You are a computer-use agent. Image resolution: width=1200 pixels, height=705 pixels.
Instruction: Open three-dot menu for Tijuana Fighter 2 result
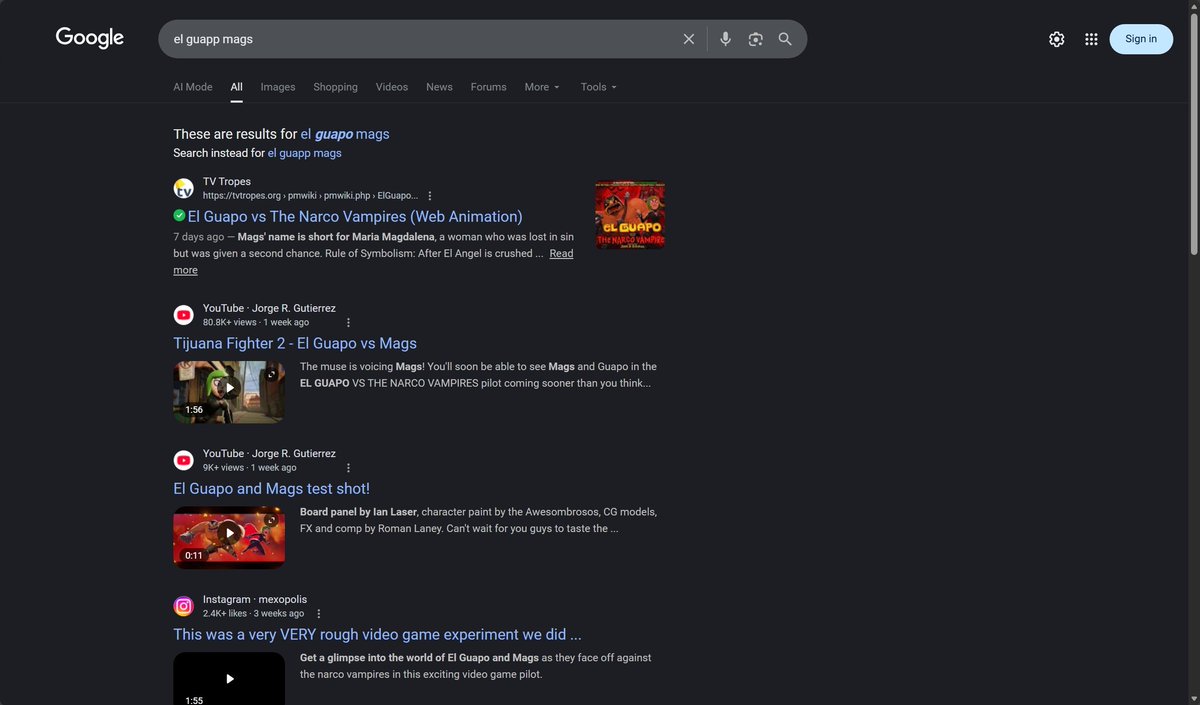point(348,323)
